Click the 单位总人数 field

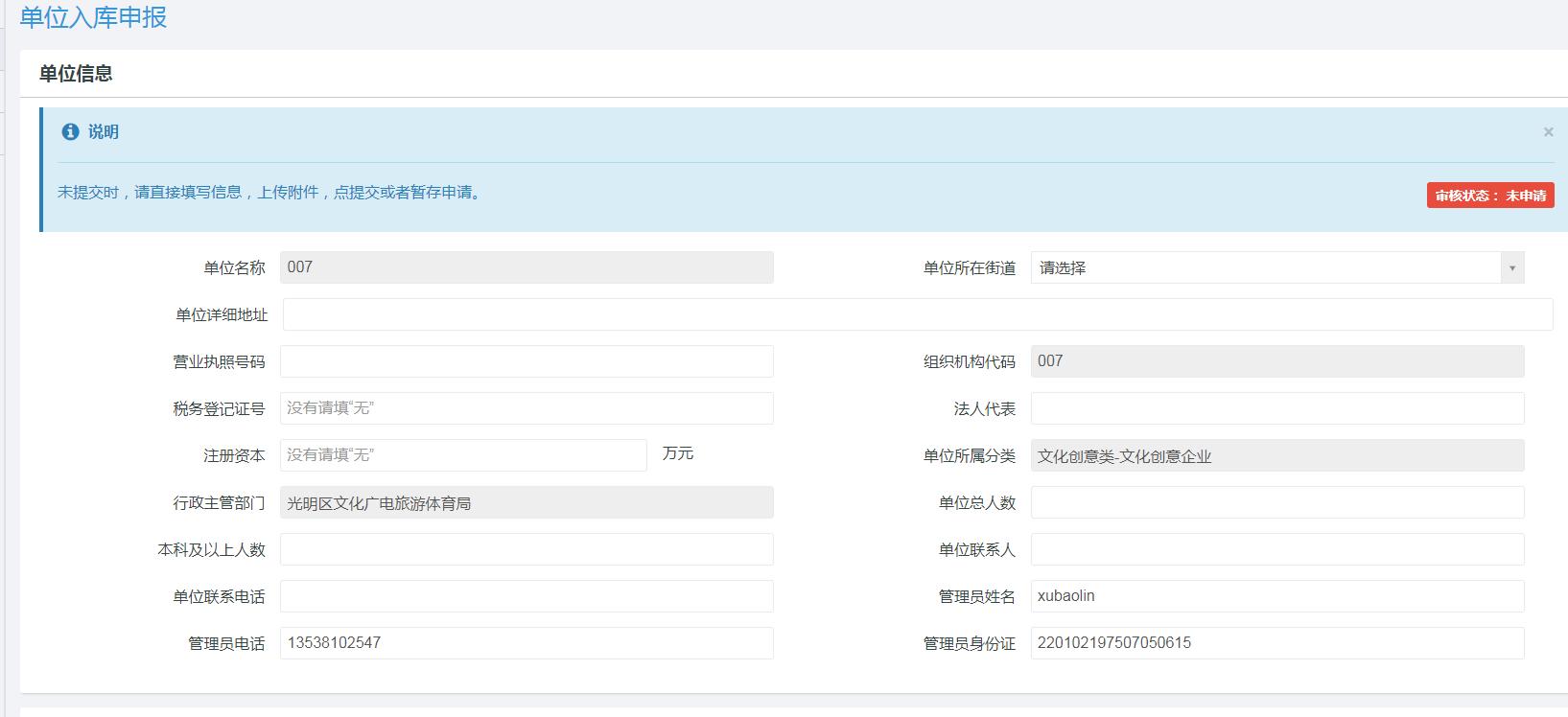pyautogui.click(x=1276, y=502)
